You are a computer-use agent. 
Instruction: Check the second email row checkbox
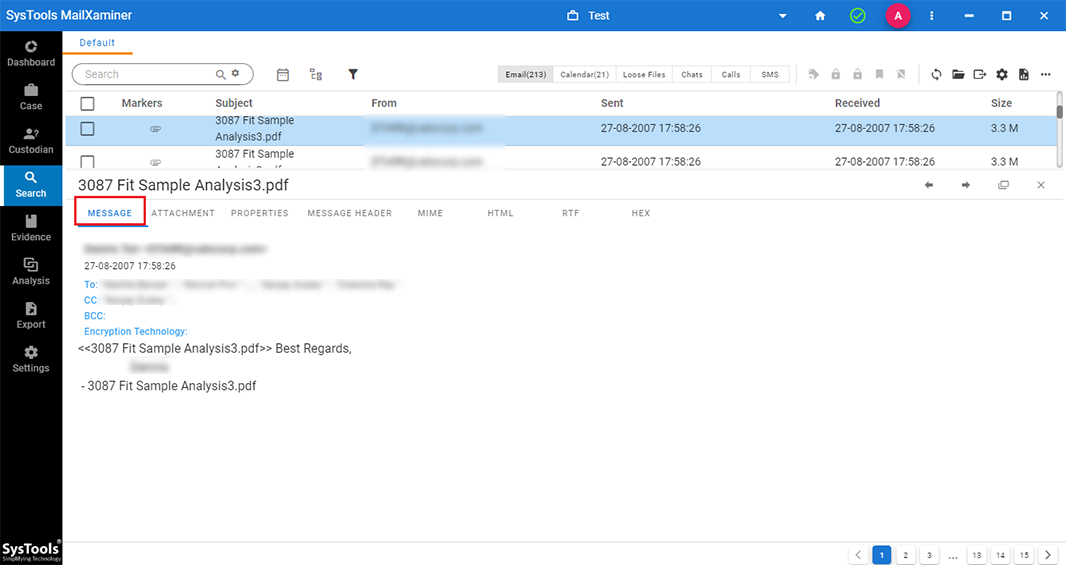coord(87,162)
